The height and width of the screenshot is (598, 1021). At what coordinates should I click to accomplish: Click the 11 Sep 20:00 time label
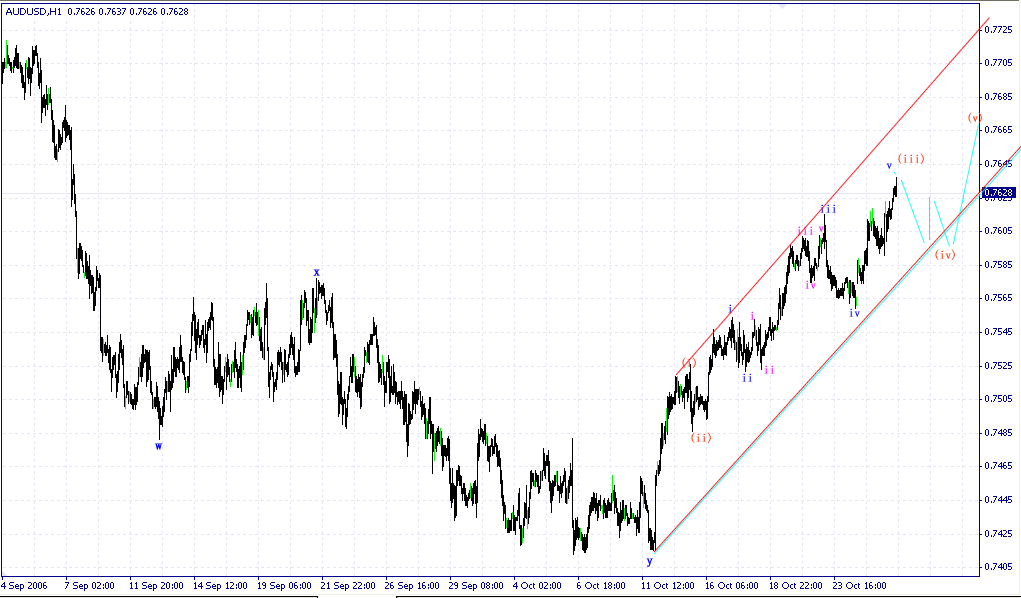point(156,586)
